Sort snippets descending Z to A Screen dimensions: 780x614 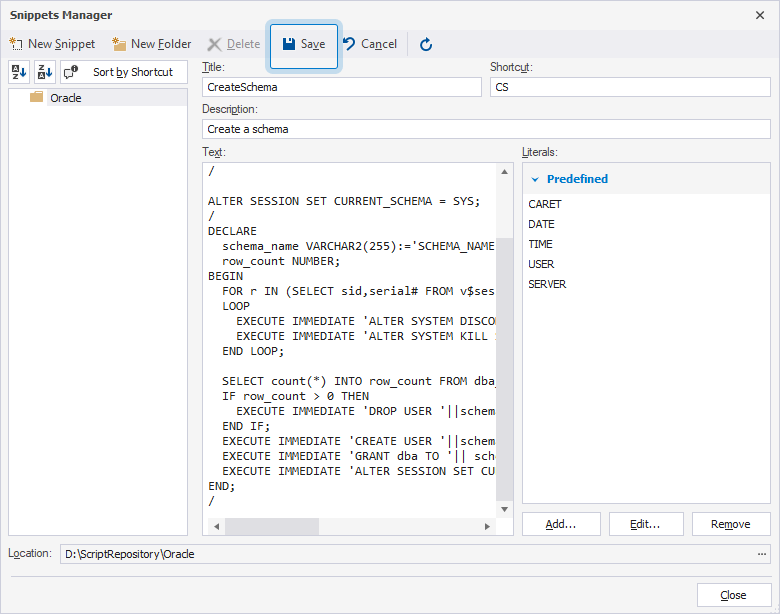tap(45, 72)
